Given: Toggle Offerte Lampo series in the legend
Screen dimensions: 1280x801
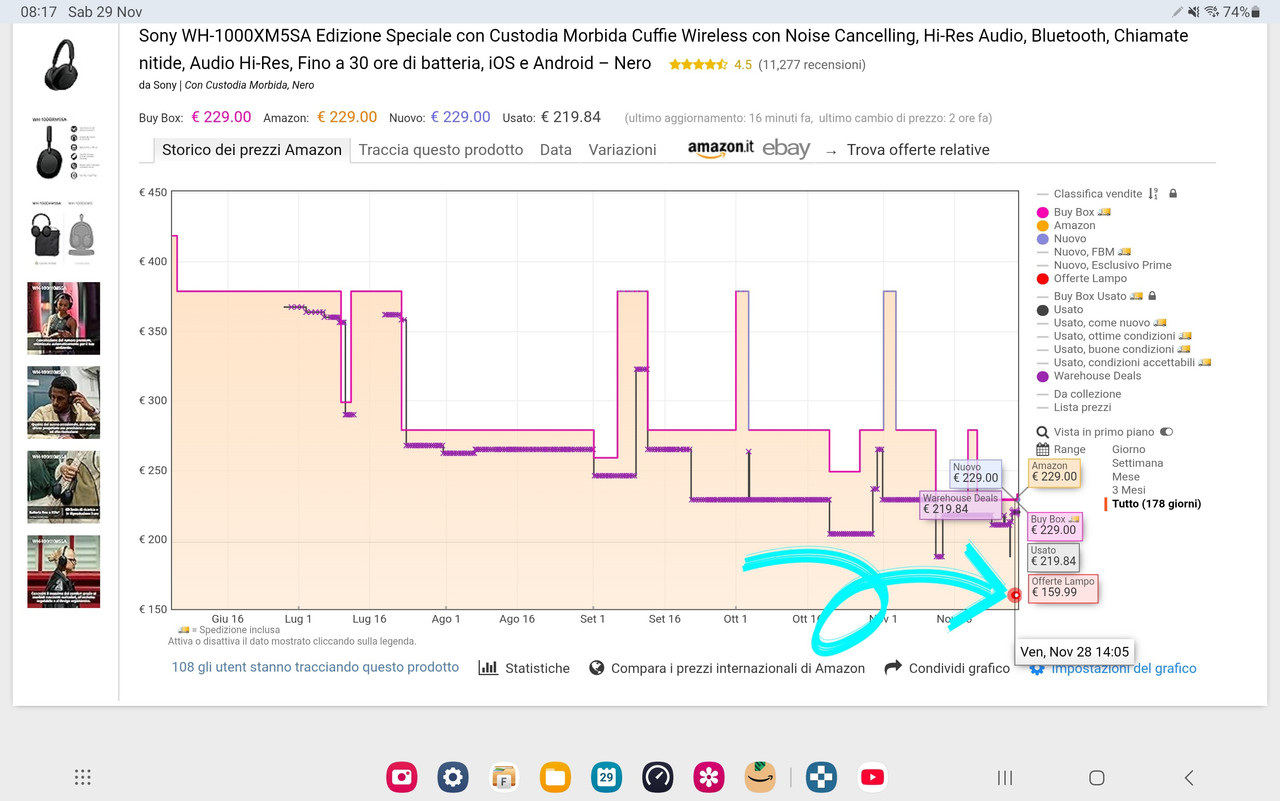Looking at the screenshot, I should [1082, 278].
